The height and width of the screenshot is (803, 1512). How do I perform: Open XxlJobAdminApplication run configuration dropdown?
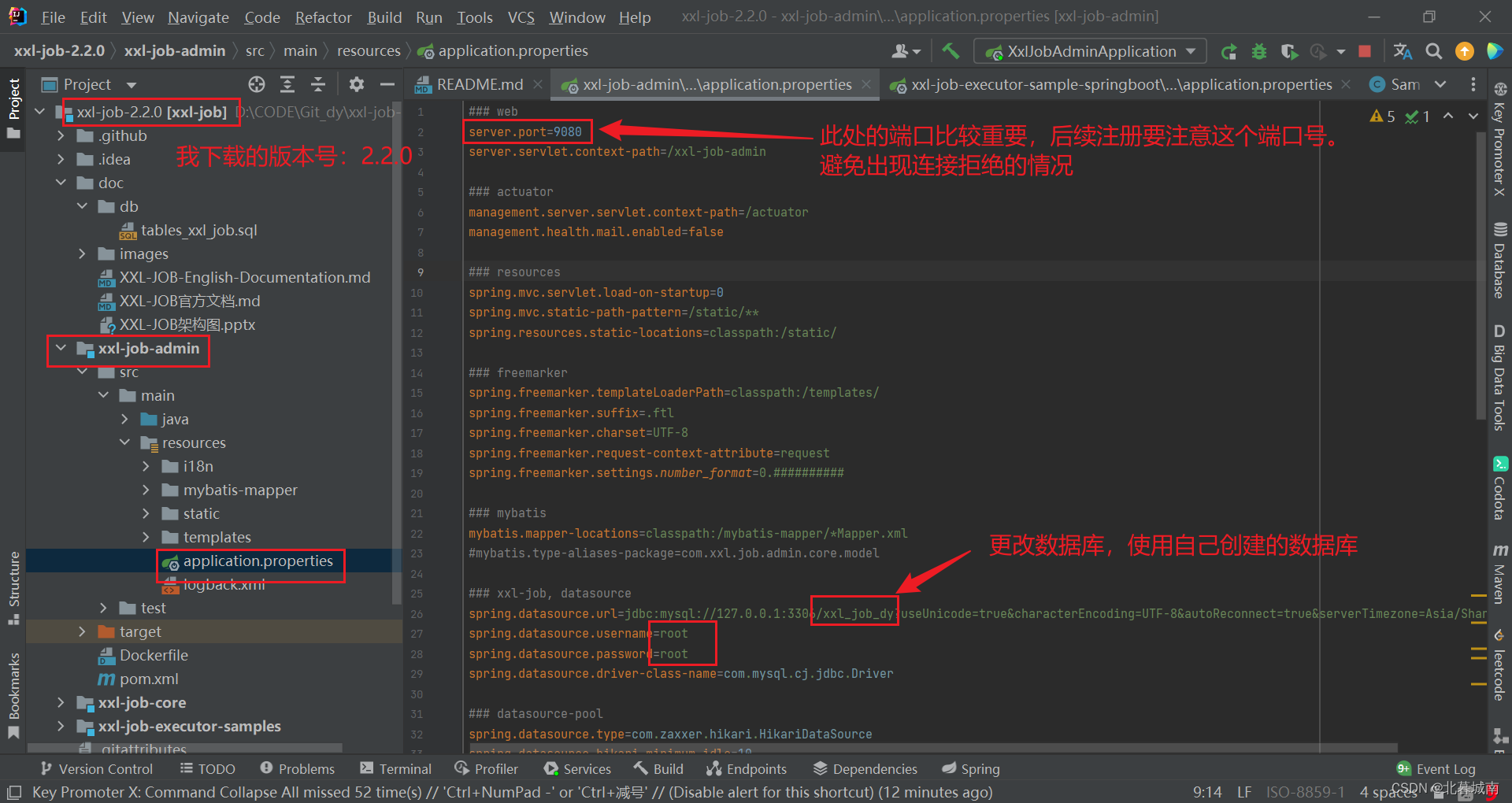coord(1090,51)
